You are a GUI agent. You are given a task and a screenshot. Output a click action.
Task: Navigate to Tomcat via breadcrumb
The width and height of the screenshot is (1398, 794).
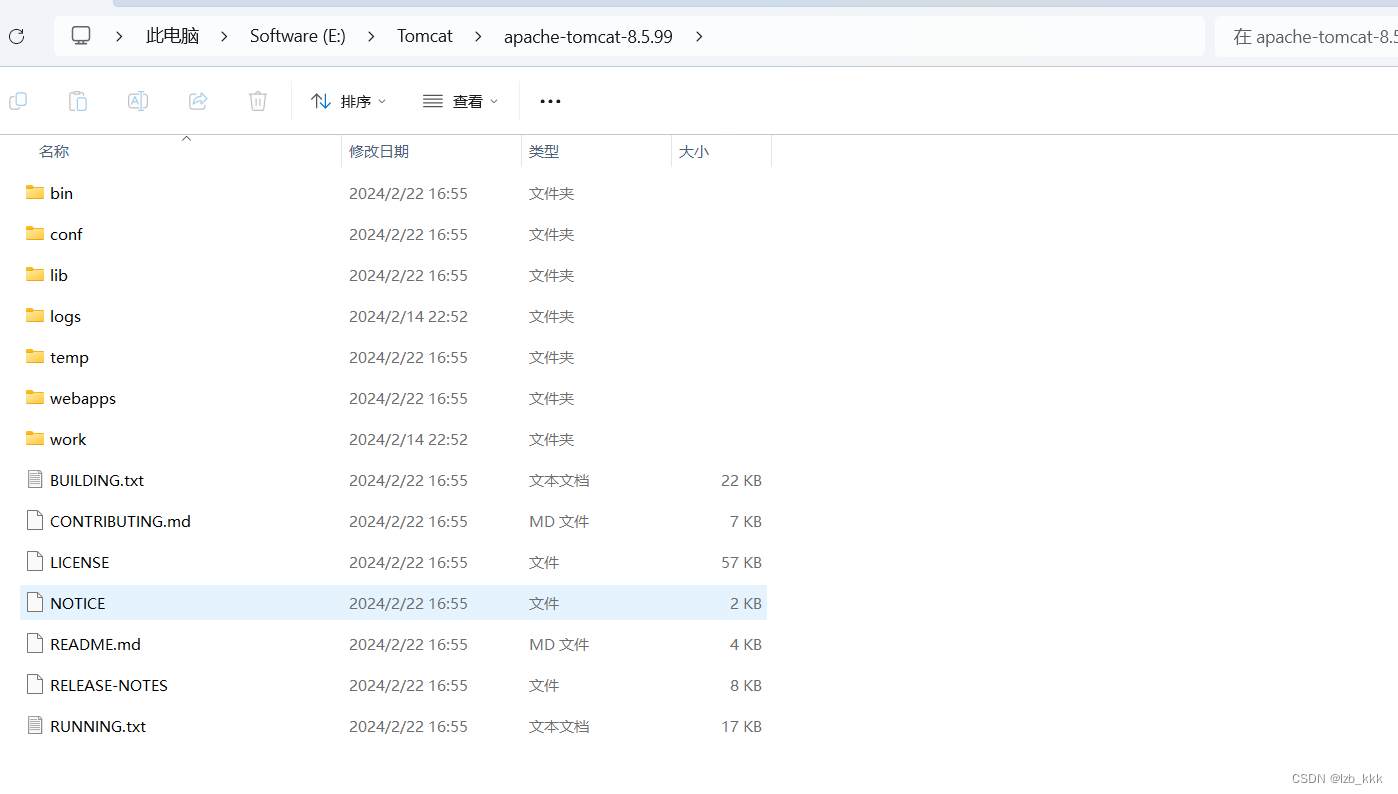(x=424, y=36)
